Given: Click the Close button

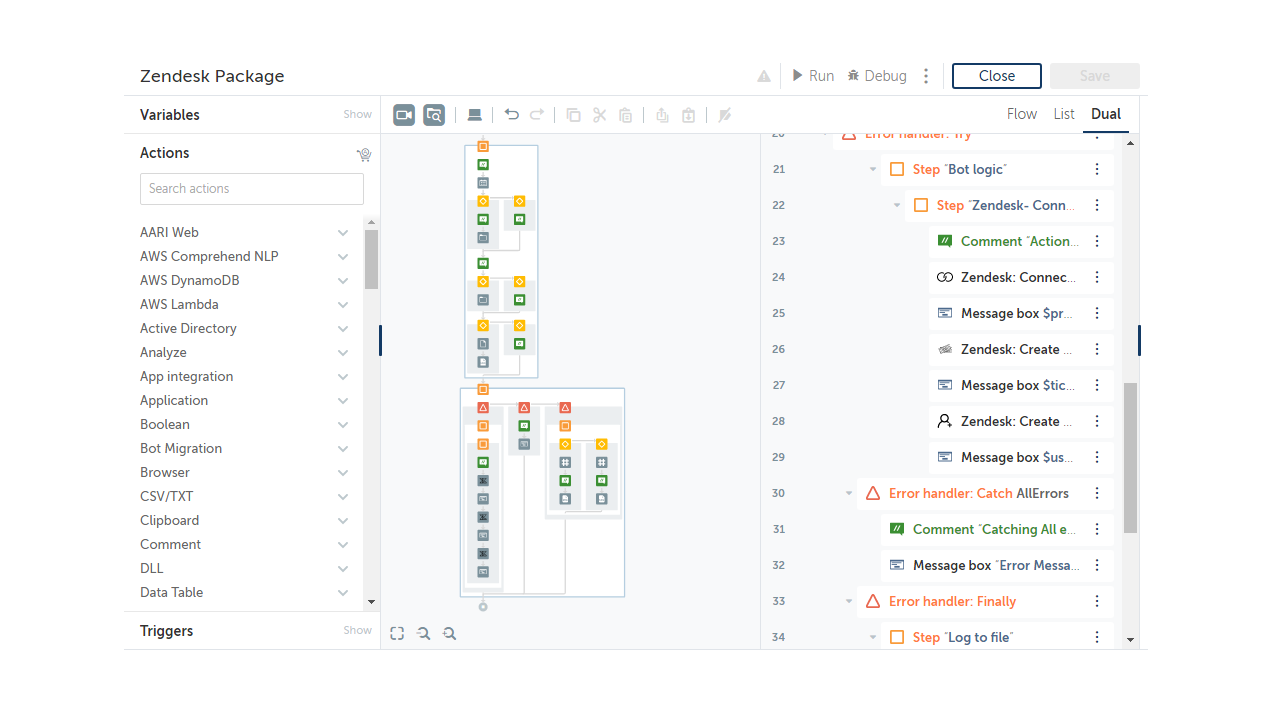Looking at the screenshot, I should [997, 76].
